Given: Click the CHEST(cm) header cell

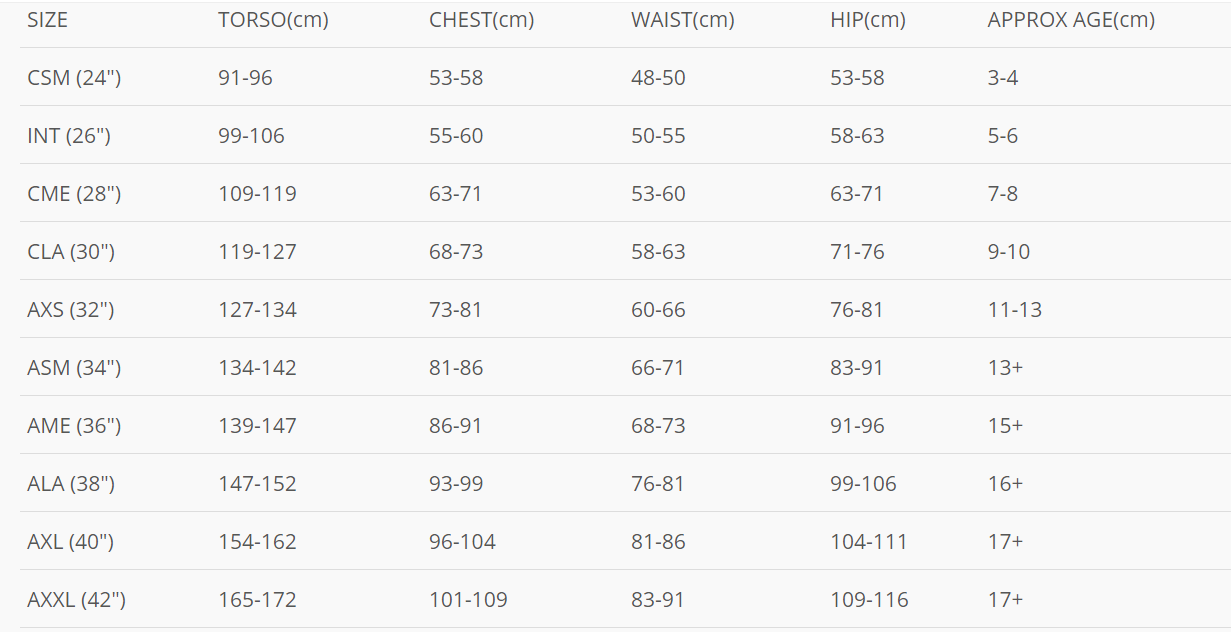Looking at the screenshot, I should pos(481,20).
